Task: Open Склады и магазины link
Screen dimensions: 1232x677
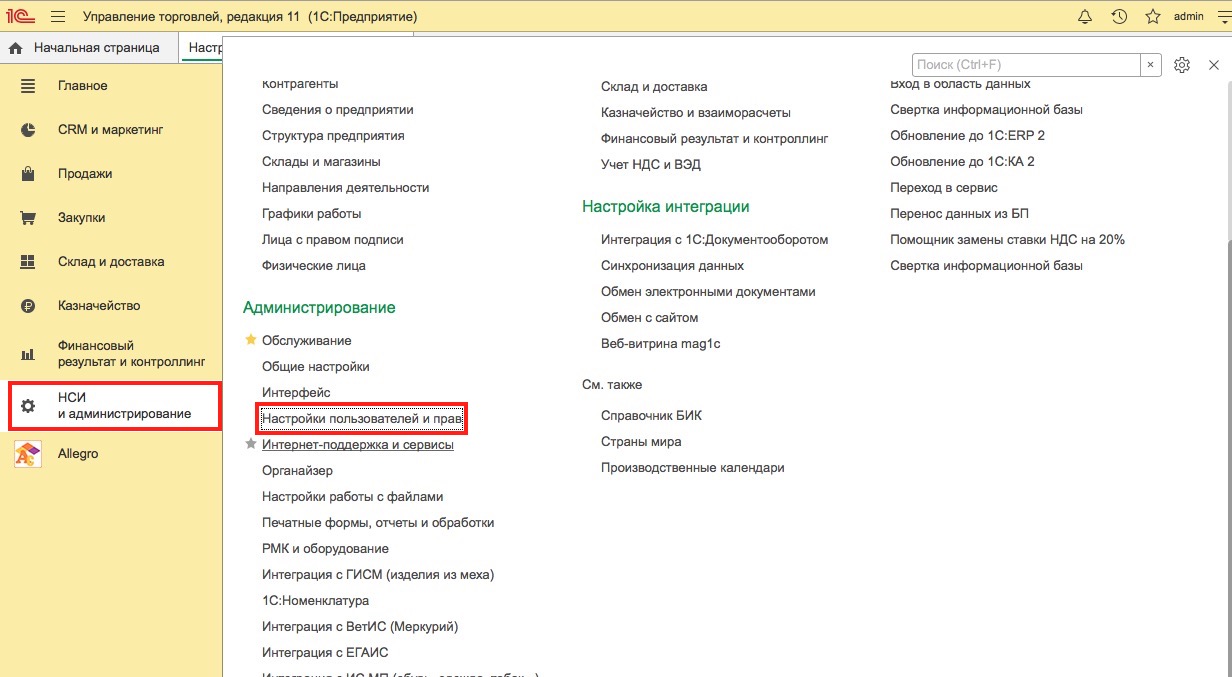Action: click(x=321, y=162)
